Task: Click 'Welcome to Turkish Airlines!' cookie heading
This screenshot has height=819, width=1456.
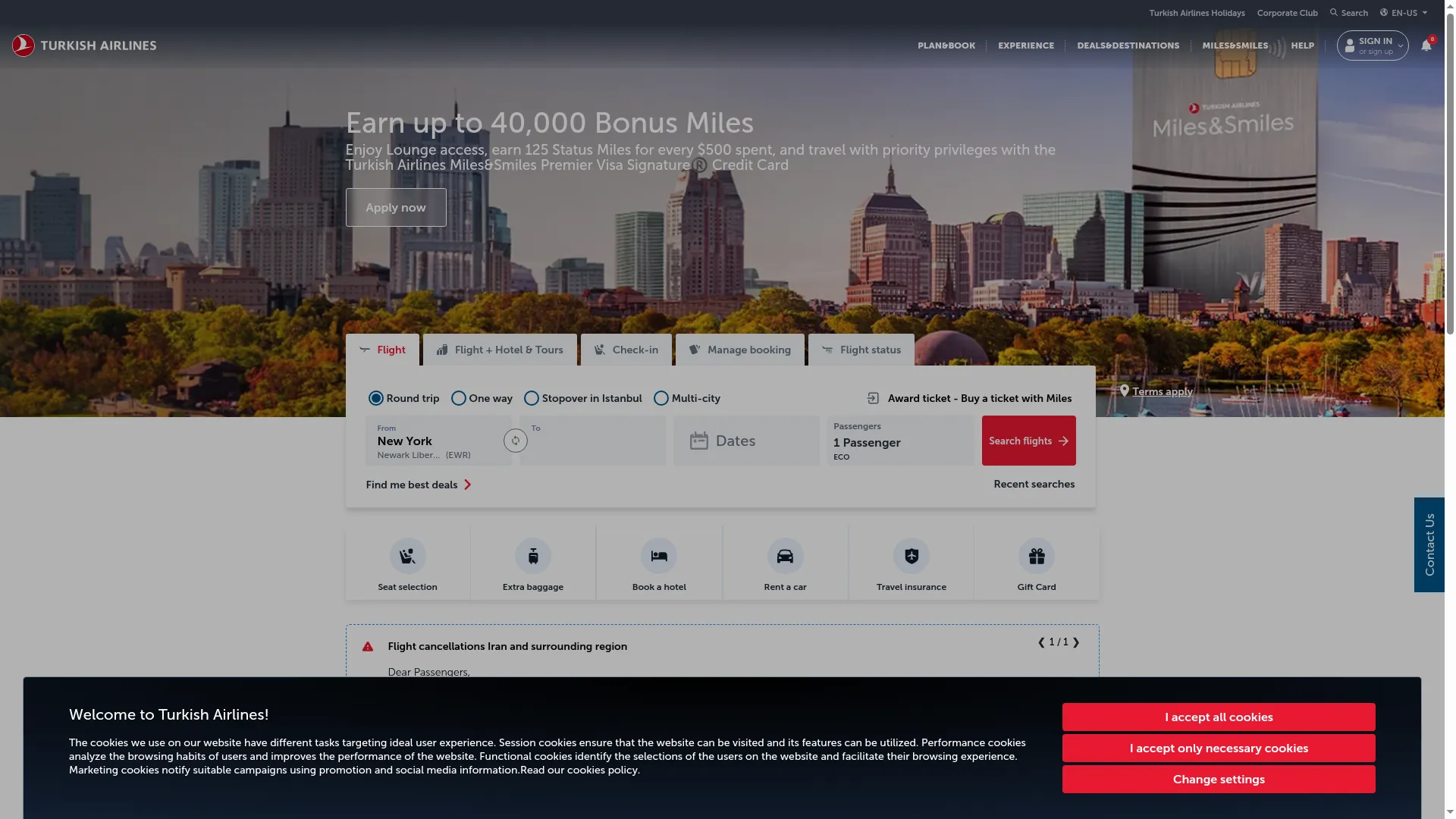Action: (168, 714)
